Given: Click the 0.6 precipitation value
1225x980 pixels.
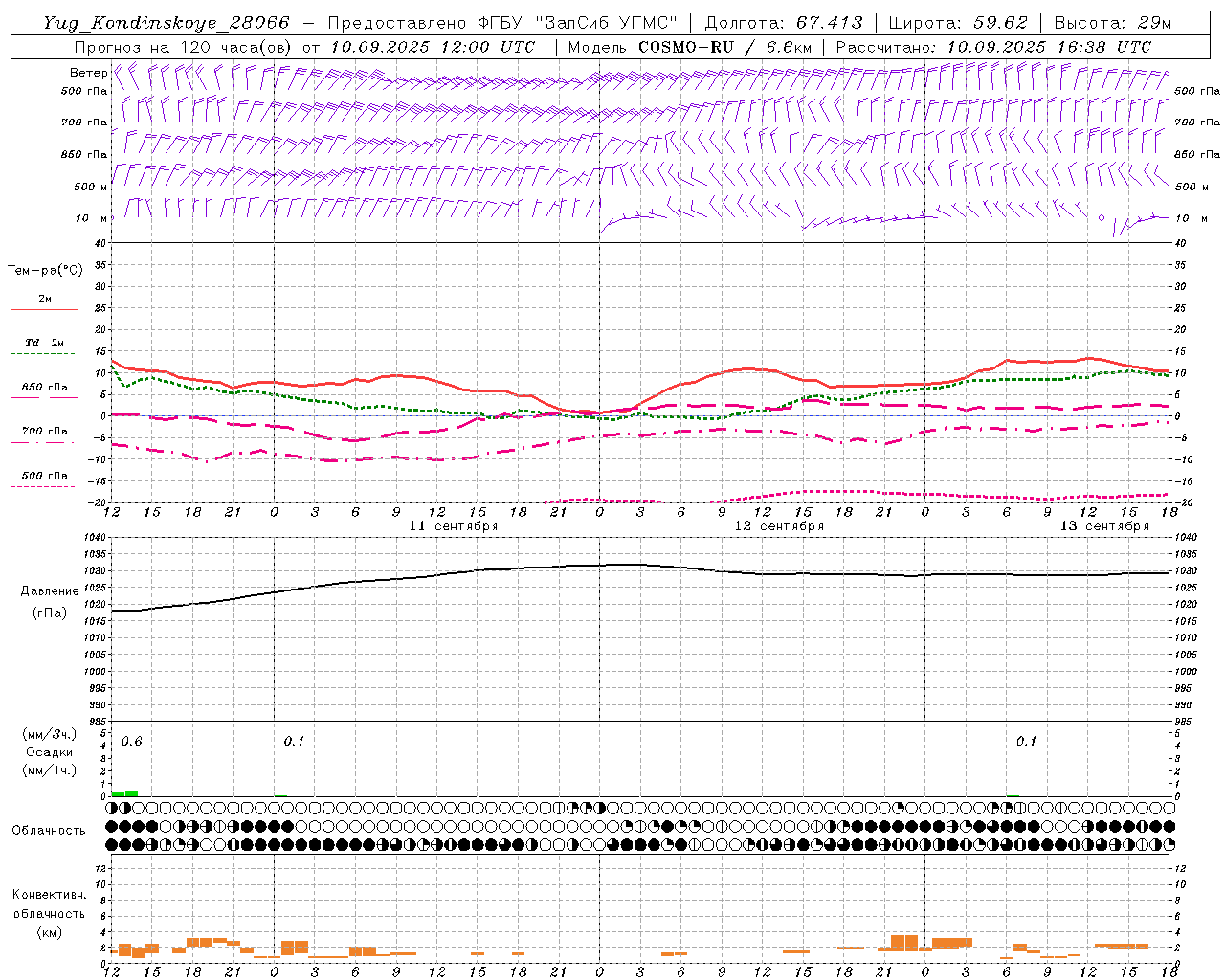Looking at the screenshot, I should [x=131, y=742].
